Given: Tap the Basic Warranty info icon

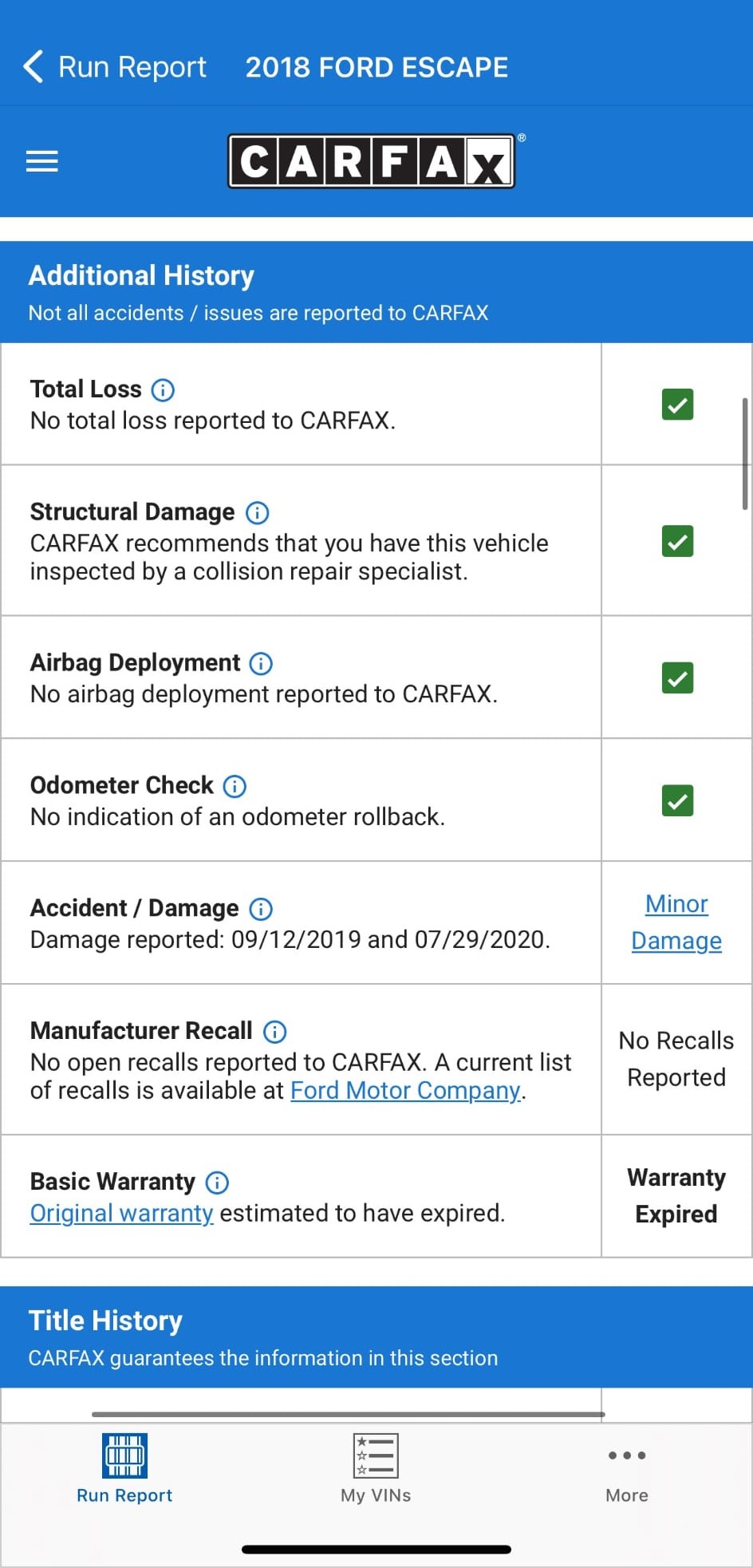Looking at the screenshot, I should [x=217, y=1182].
